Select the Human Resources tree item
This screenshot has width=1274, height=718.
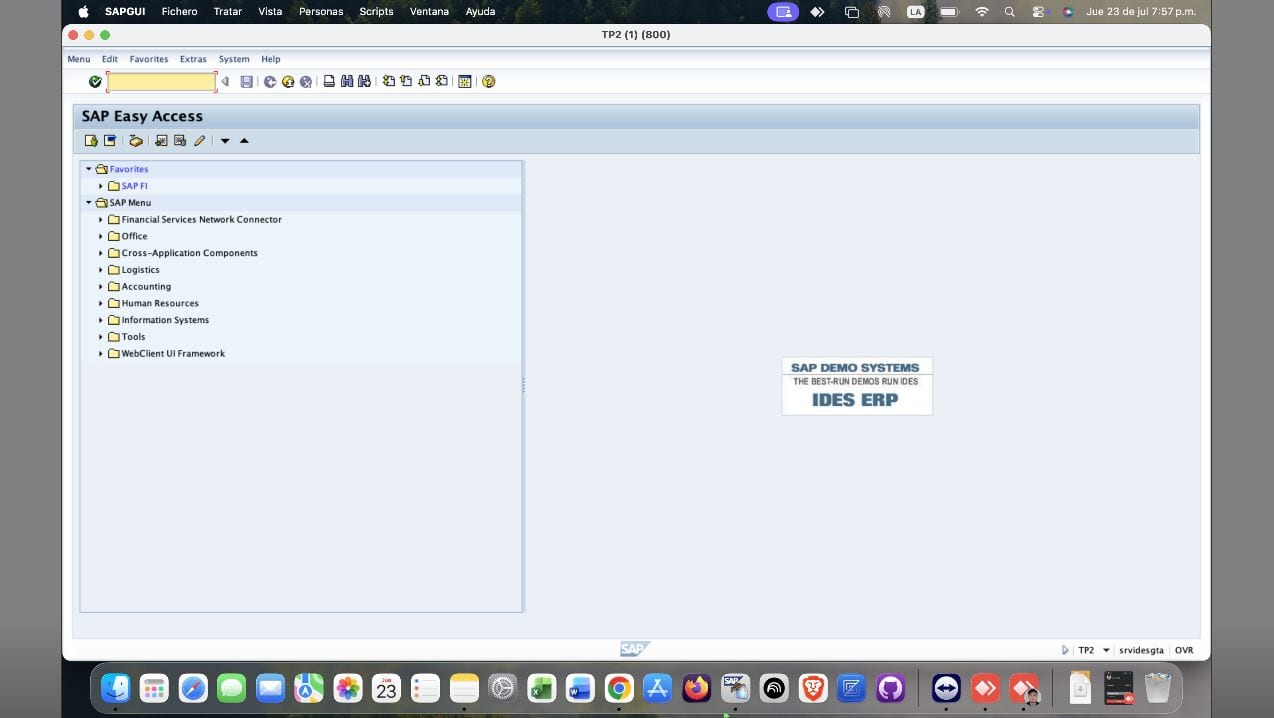tap(160, 304)
